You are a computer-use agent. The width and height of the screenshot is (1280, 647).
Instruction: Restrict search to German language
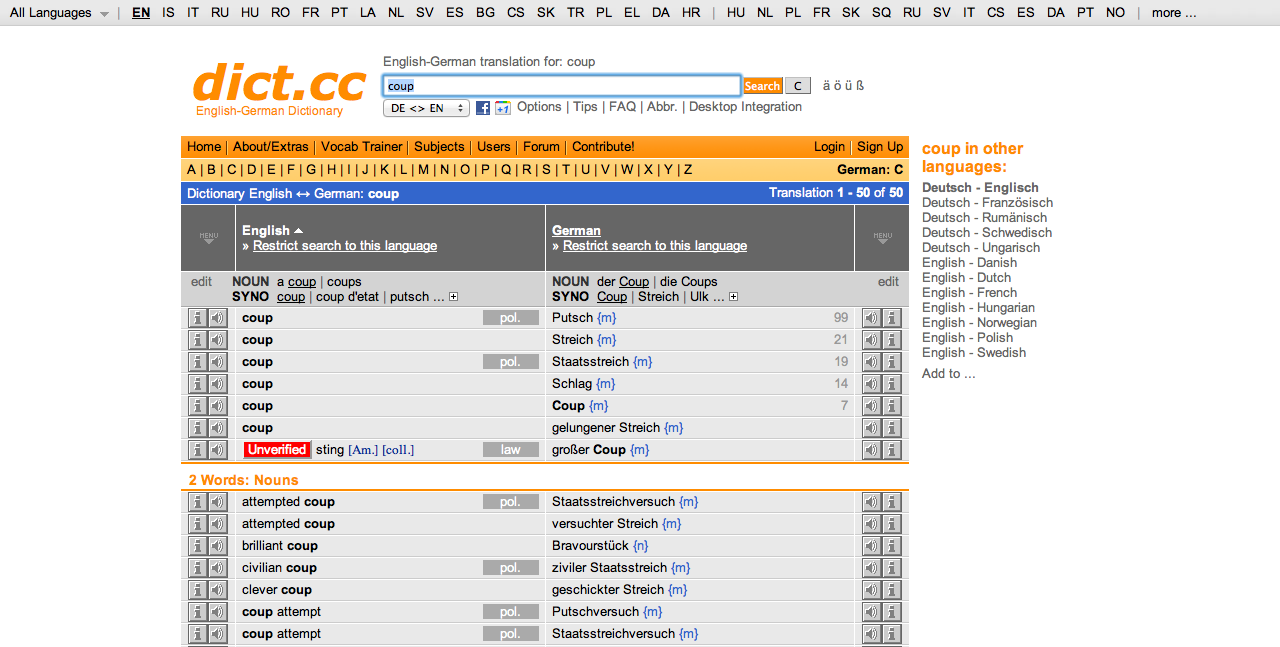tap(655, 246)
